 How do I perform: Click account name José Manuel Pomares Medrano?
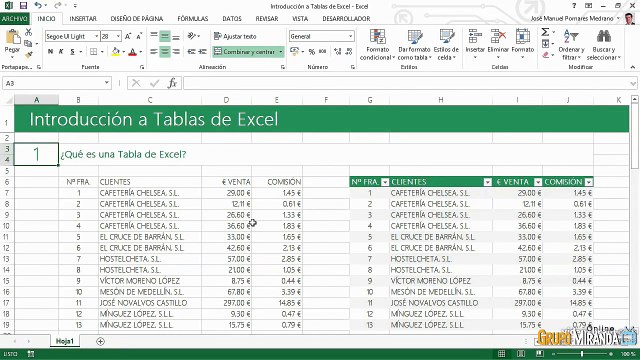(572, 19)
